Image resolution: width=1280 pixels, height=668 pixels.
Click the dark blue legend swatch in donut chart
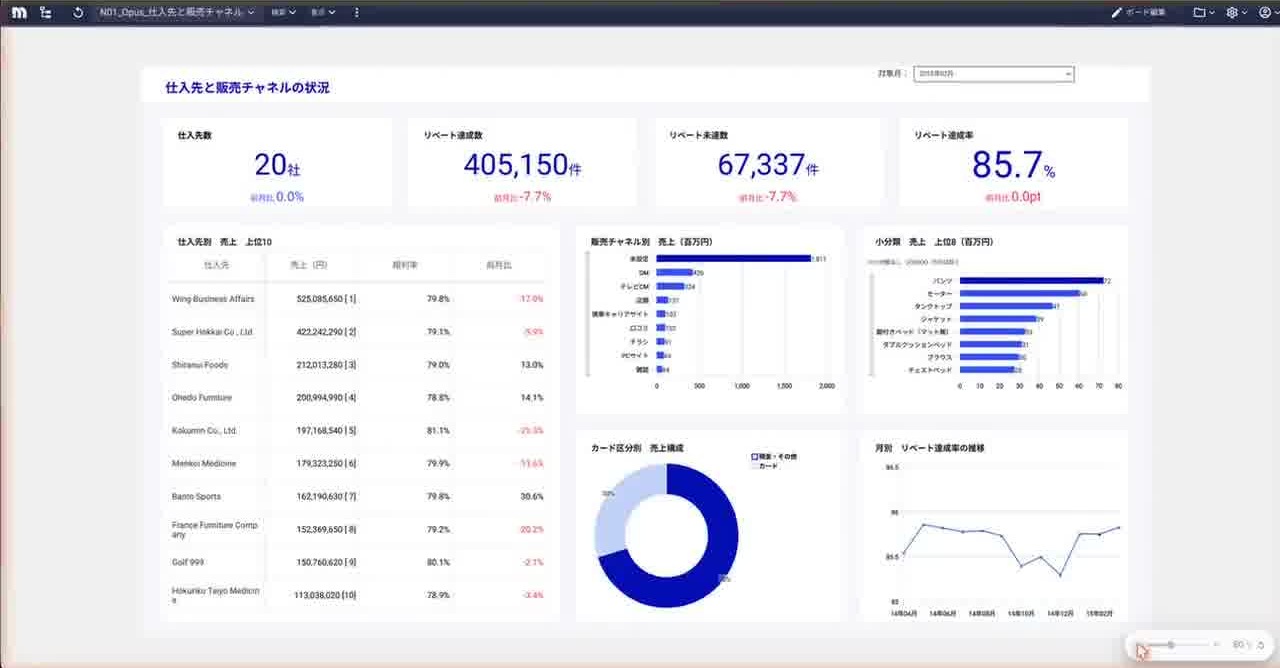755,457
